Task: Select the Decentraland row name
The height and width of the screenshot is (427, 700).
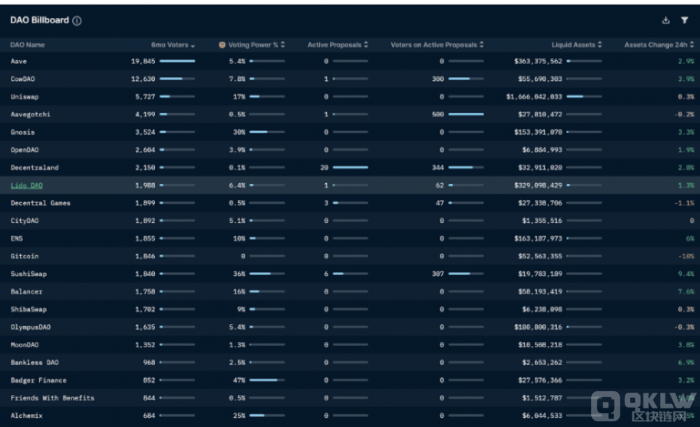Action: [35, 167]
